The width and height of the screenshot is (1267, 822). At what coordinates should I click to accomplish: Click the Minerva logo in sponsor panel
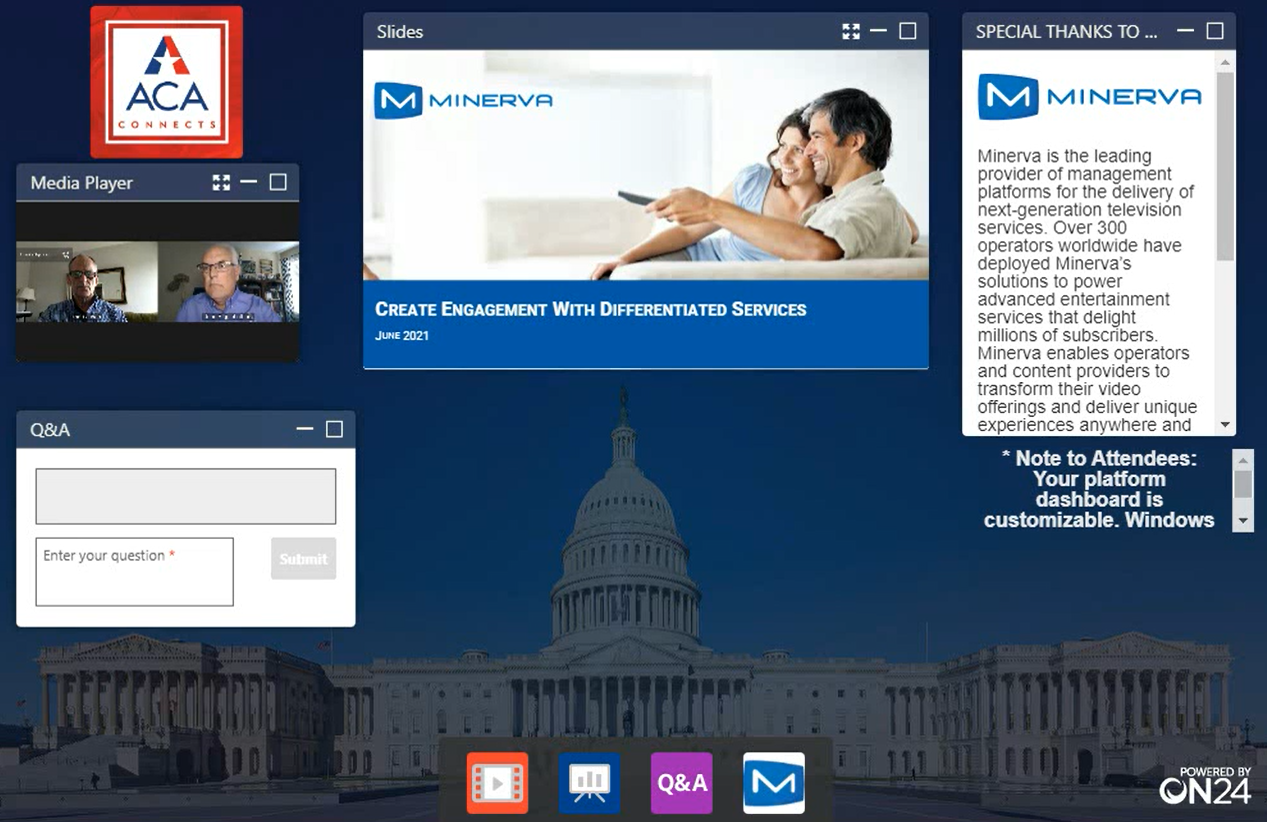click(x=1090, y=97)
